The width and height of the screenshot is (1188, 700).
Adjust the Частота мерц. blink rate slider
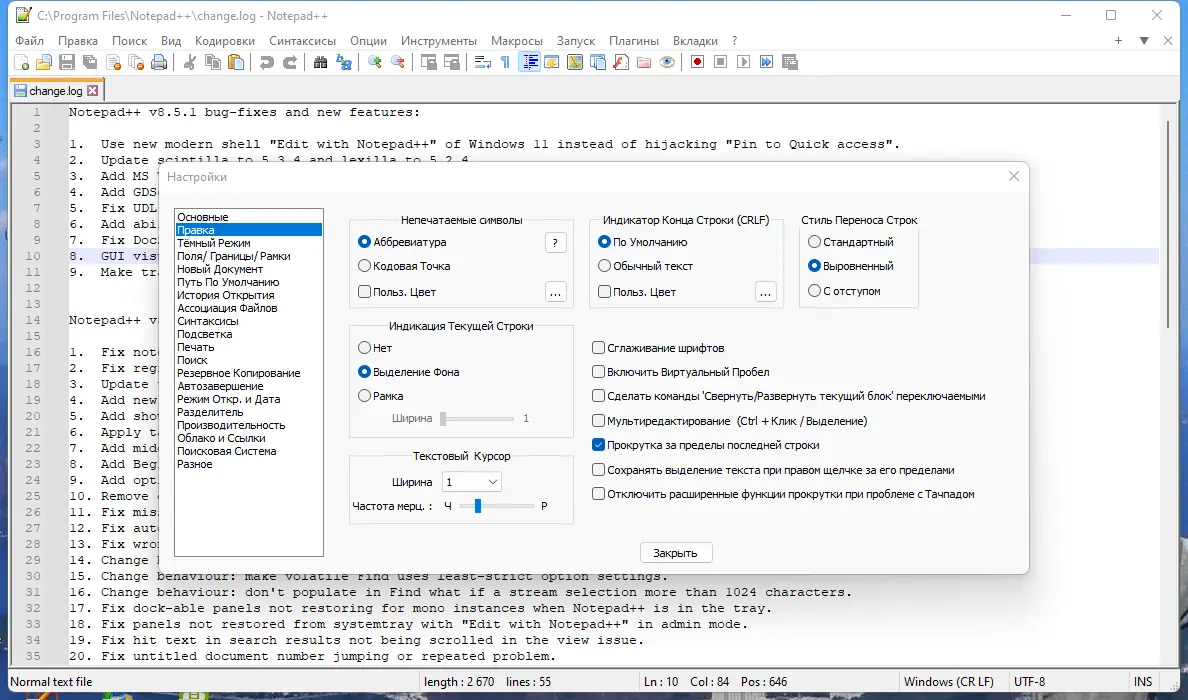pos(497,506)
